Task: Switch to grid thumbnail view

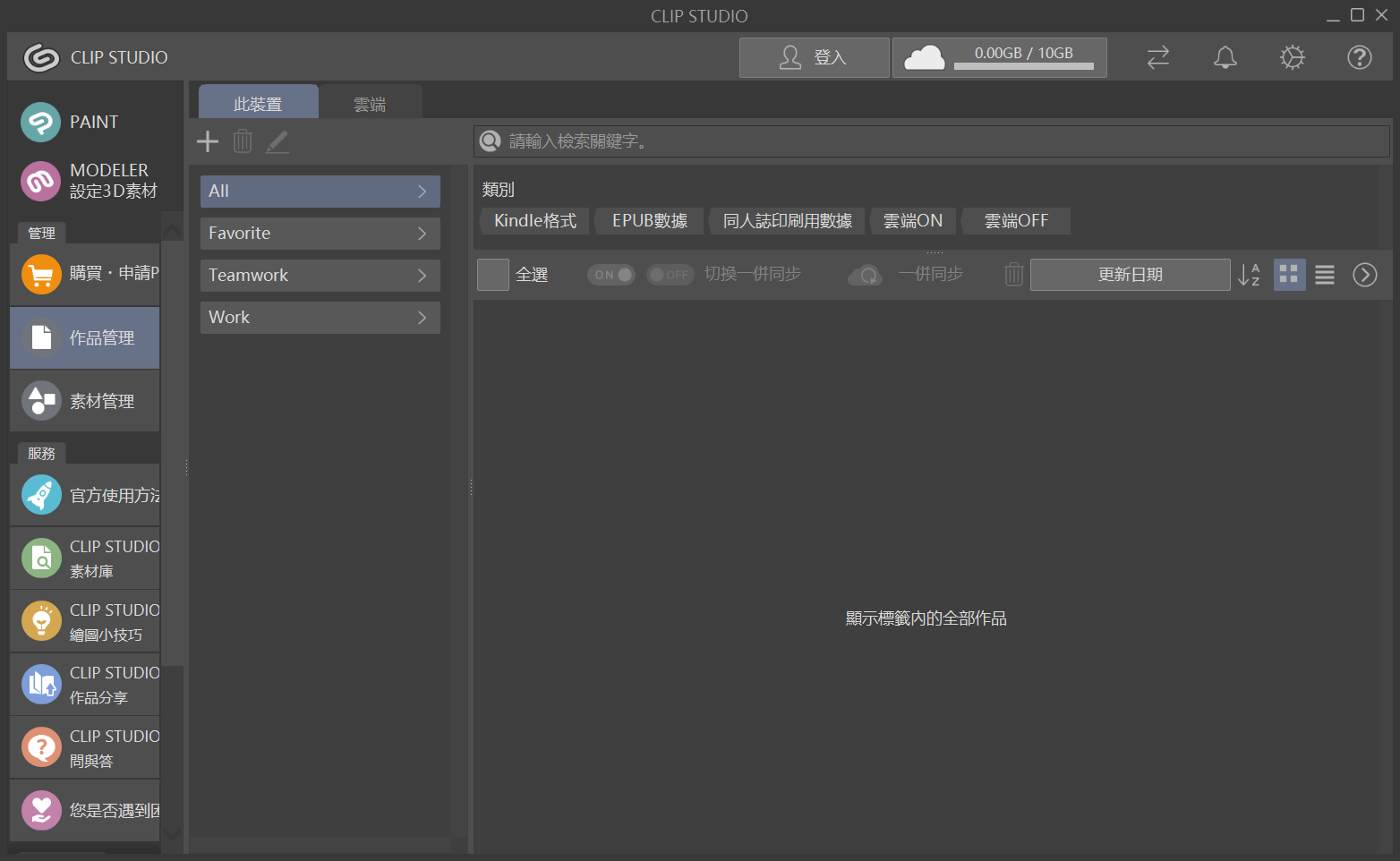Action: (x=1290, y=275)
